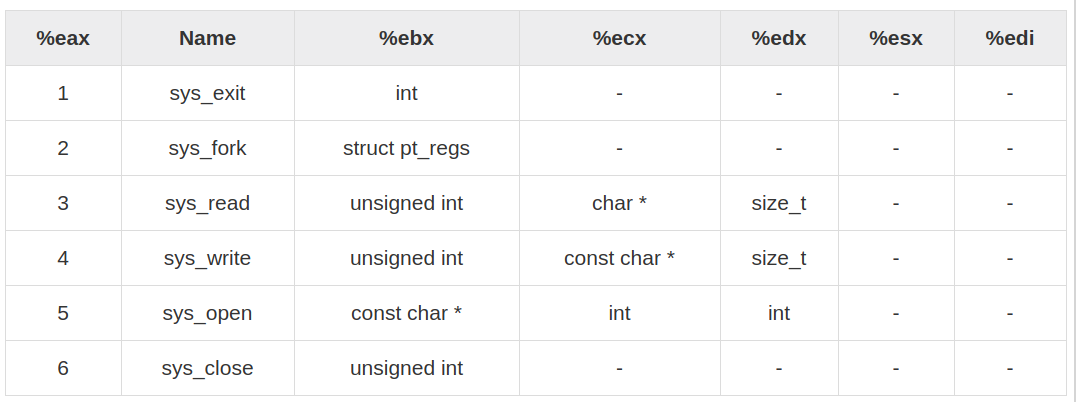Click the sys_fork name cell
The height and width of the screenshot is (402, 1076).
pyautogui.click(x=208, y=148)
